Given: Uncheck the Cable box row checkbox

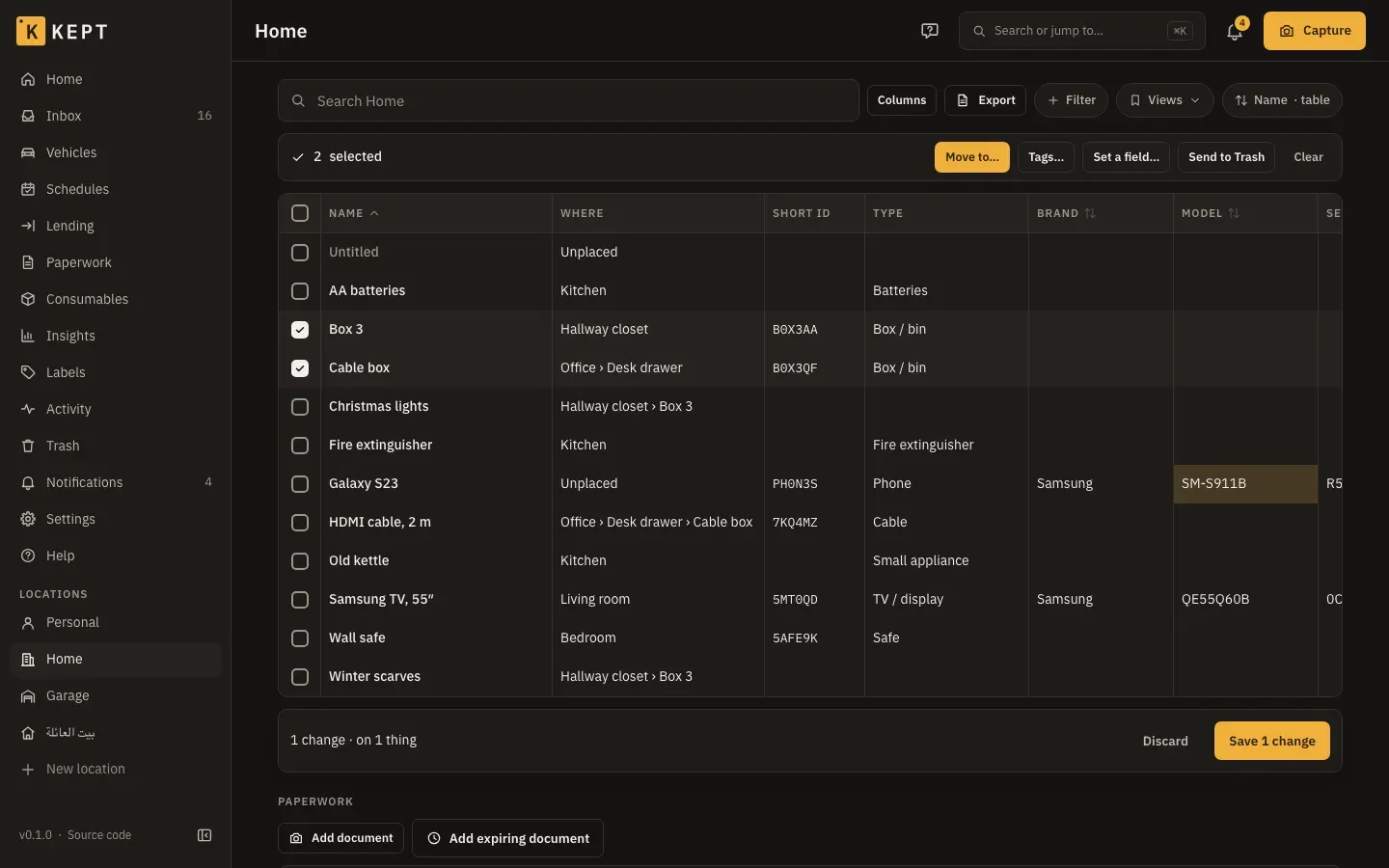Looking at the screenshot, I should click(x=300, y=368).
